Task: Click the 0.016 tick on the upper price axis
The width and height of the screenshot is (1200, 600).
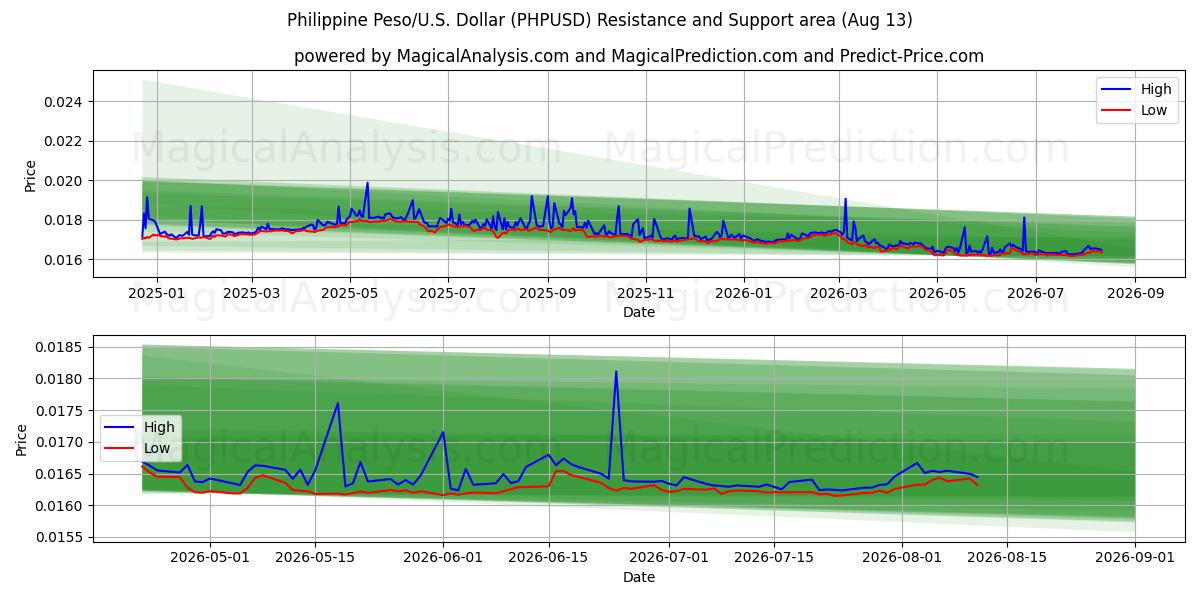Action: pyautogui.click(x=65, y=260)
